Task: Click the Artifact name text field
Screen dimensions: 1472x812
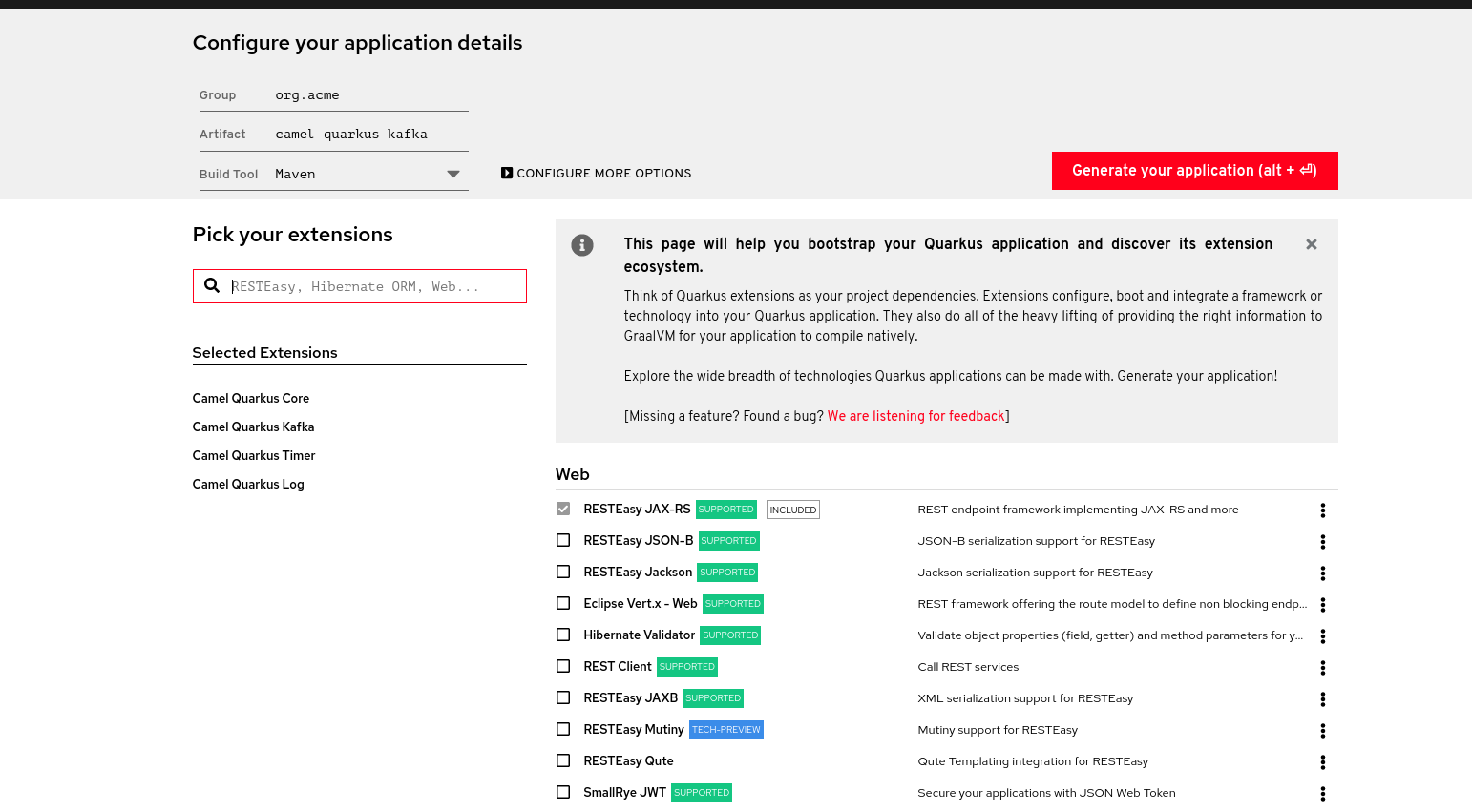Action: [368, 135]
